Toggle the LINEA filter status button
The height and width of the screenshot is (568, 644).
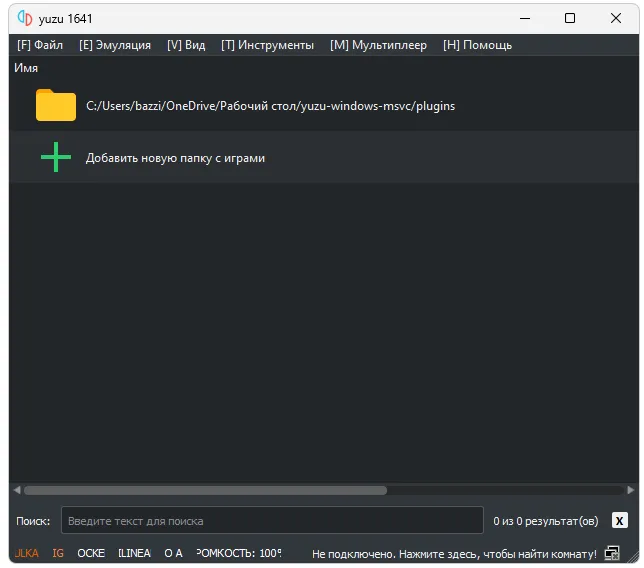tap(134, 553)
